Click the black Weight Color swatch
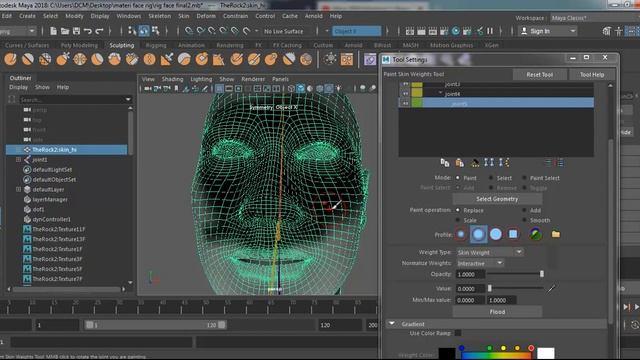This screenshot has width=640, height=360. (x=447, y=353)
